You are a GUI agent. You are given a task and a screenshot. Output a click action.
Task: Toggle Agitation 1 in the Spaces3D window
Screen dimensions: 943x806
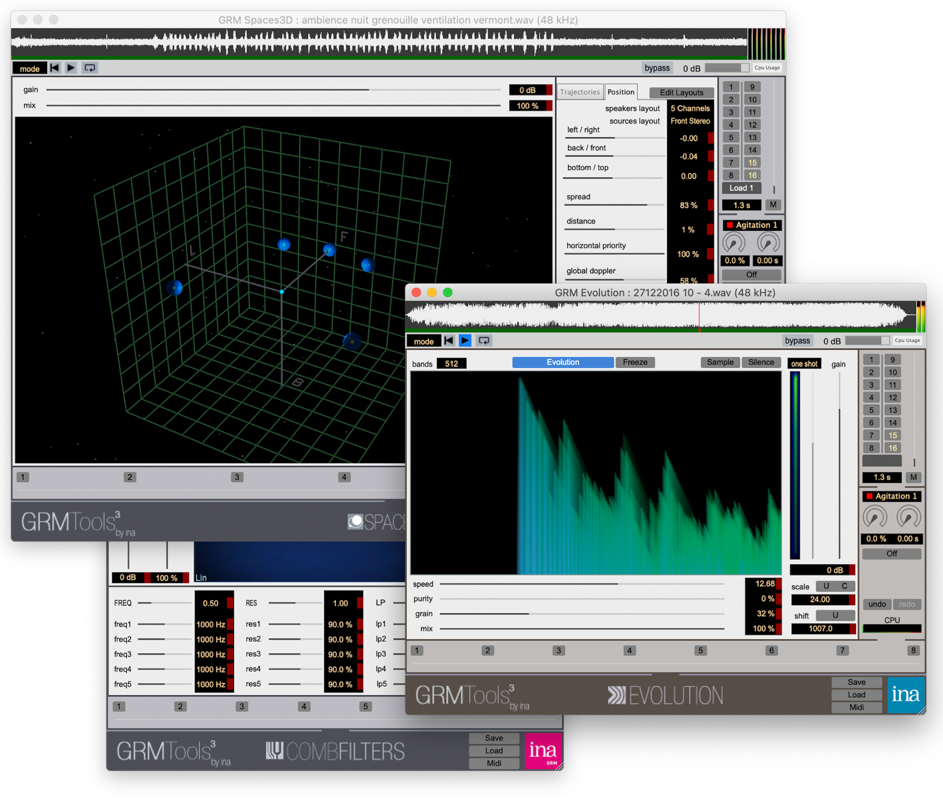pyautogui.click(x=752, y=225)
